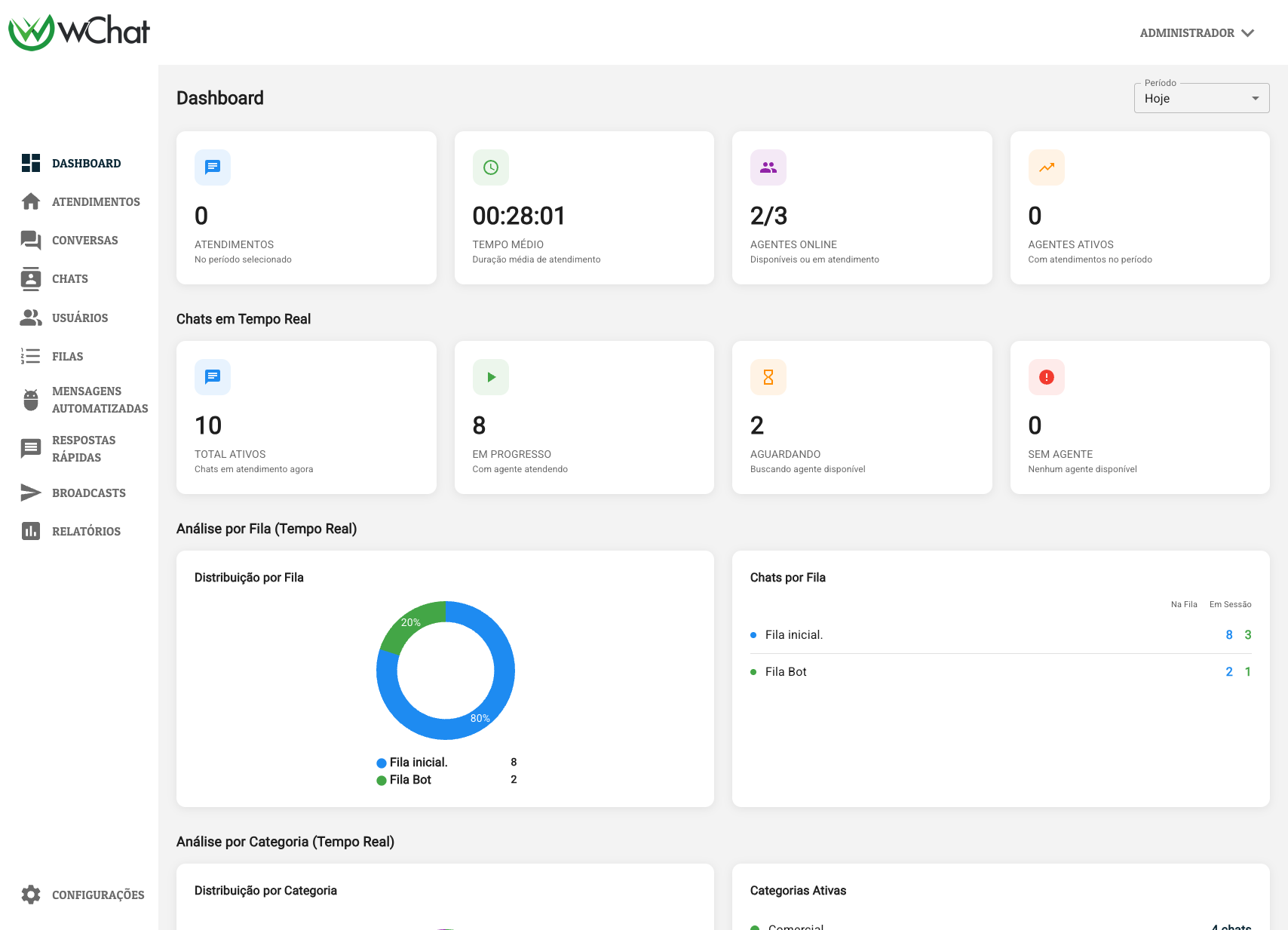Click the Administrador user label
This screenshot has height=930, width=1288.
pos(1187,33)
